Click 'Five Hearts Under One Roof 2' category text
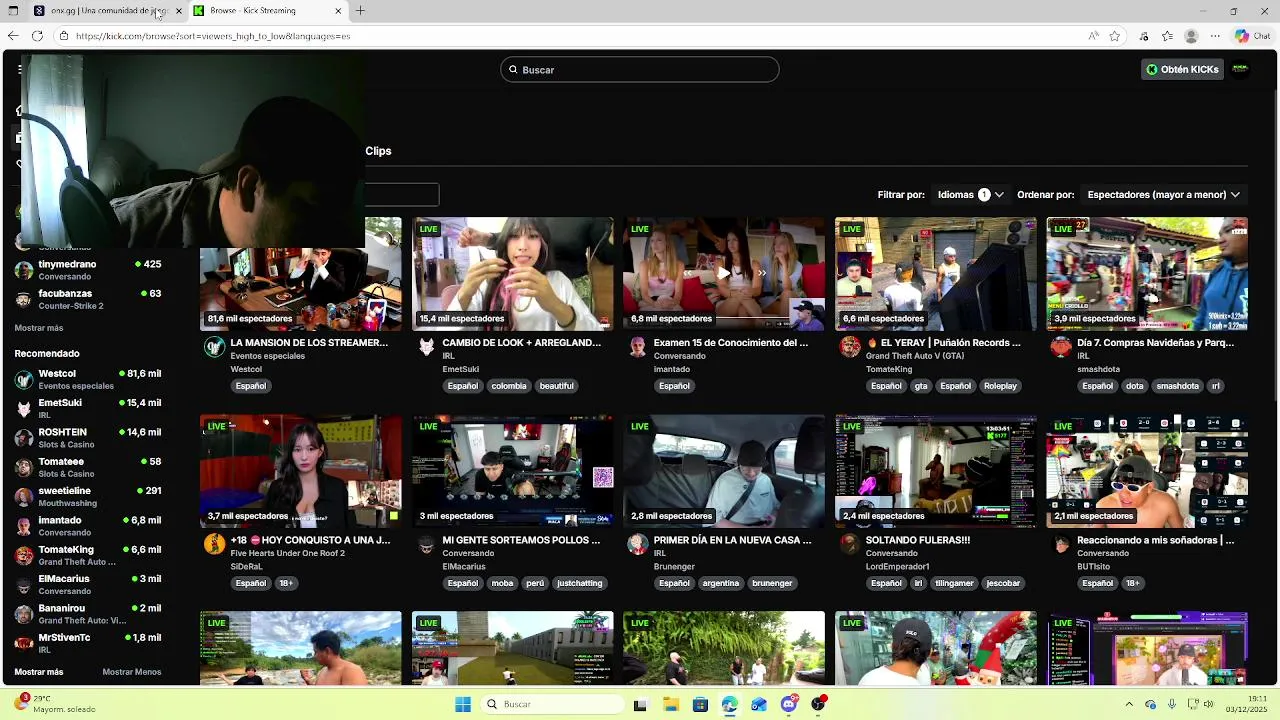 click(287, 553)
